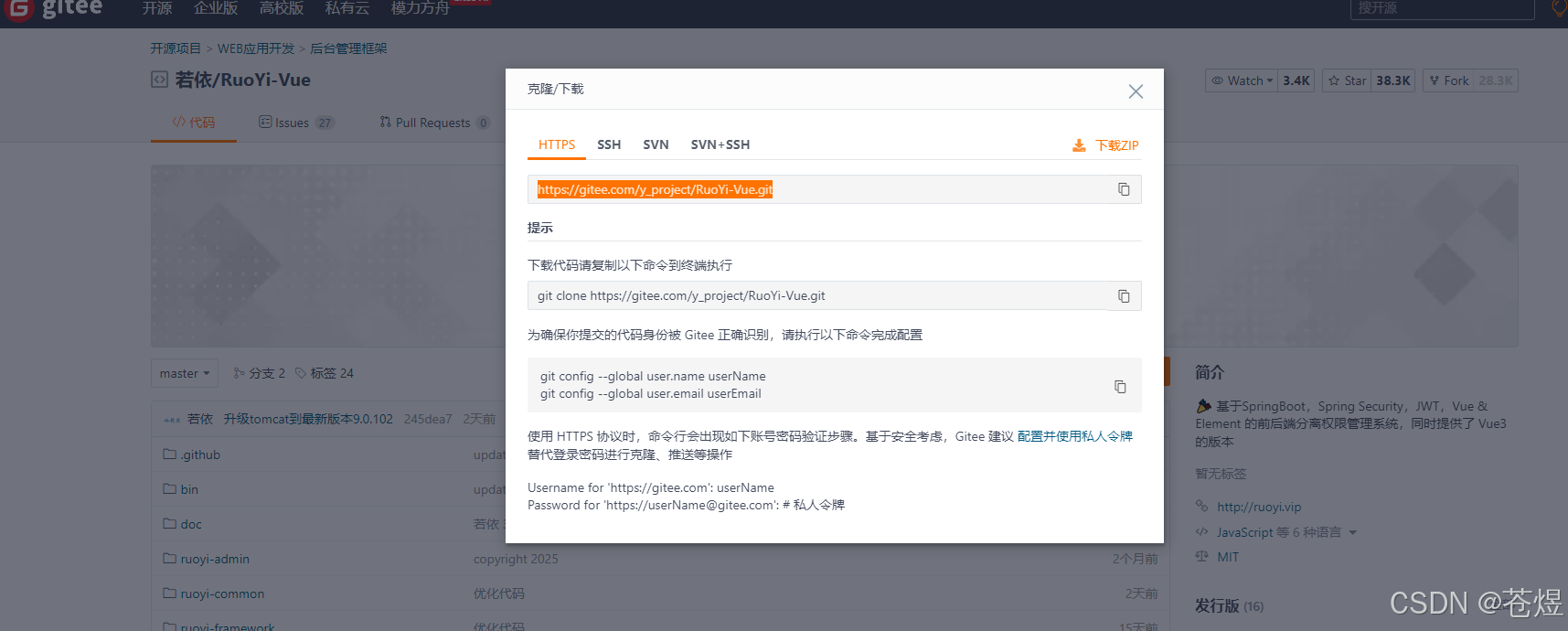
Task: Open the Watch dropdown button
Action: tap(1242, 80)
